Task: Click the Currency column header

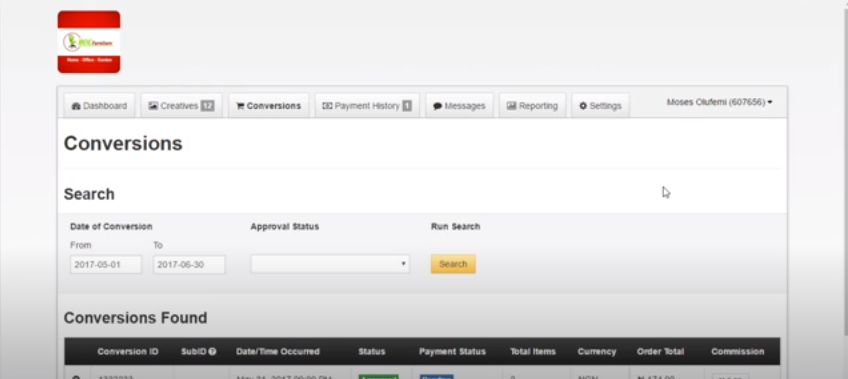Action: [x=597, y=351]
